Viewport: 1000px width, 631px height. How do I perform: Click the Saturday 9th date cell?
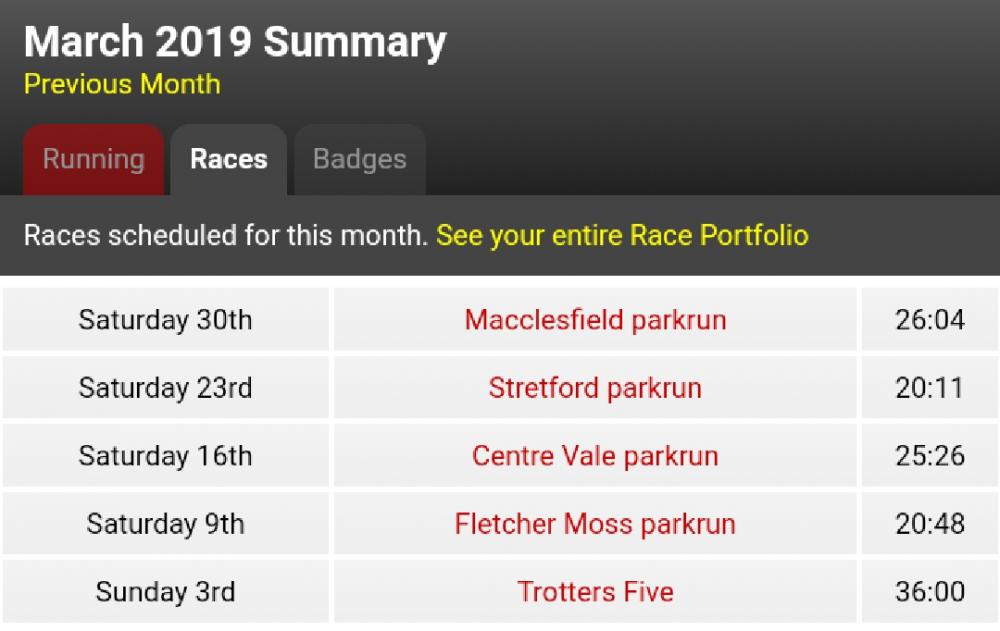166,524
